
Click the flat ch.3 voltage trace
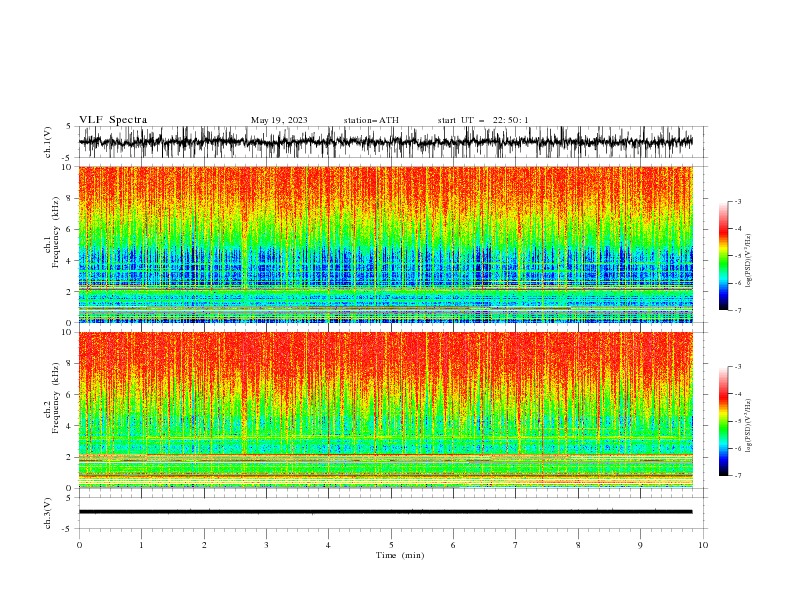385,512
